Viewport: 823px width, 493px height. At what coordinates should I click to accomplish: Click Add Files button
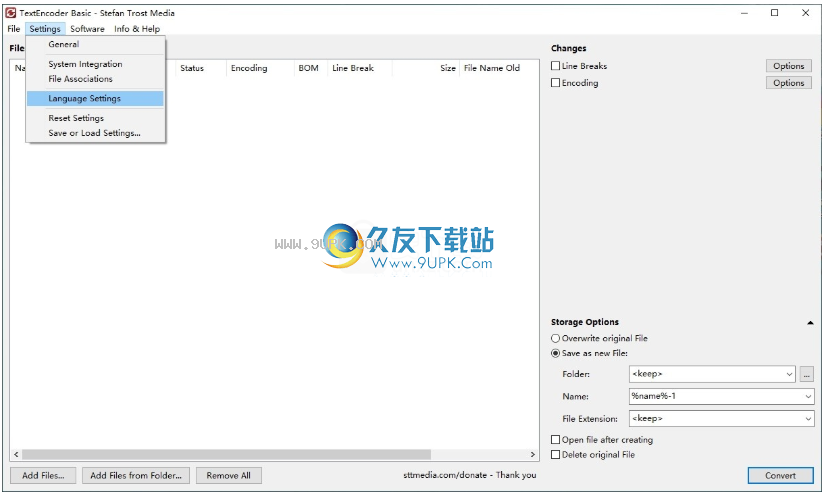click(43, 475)
